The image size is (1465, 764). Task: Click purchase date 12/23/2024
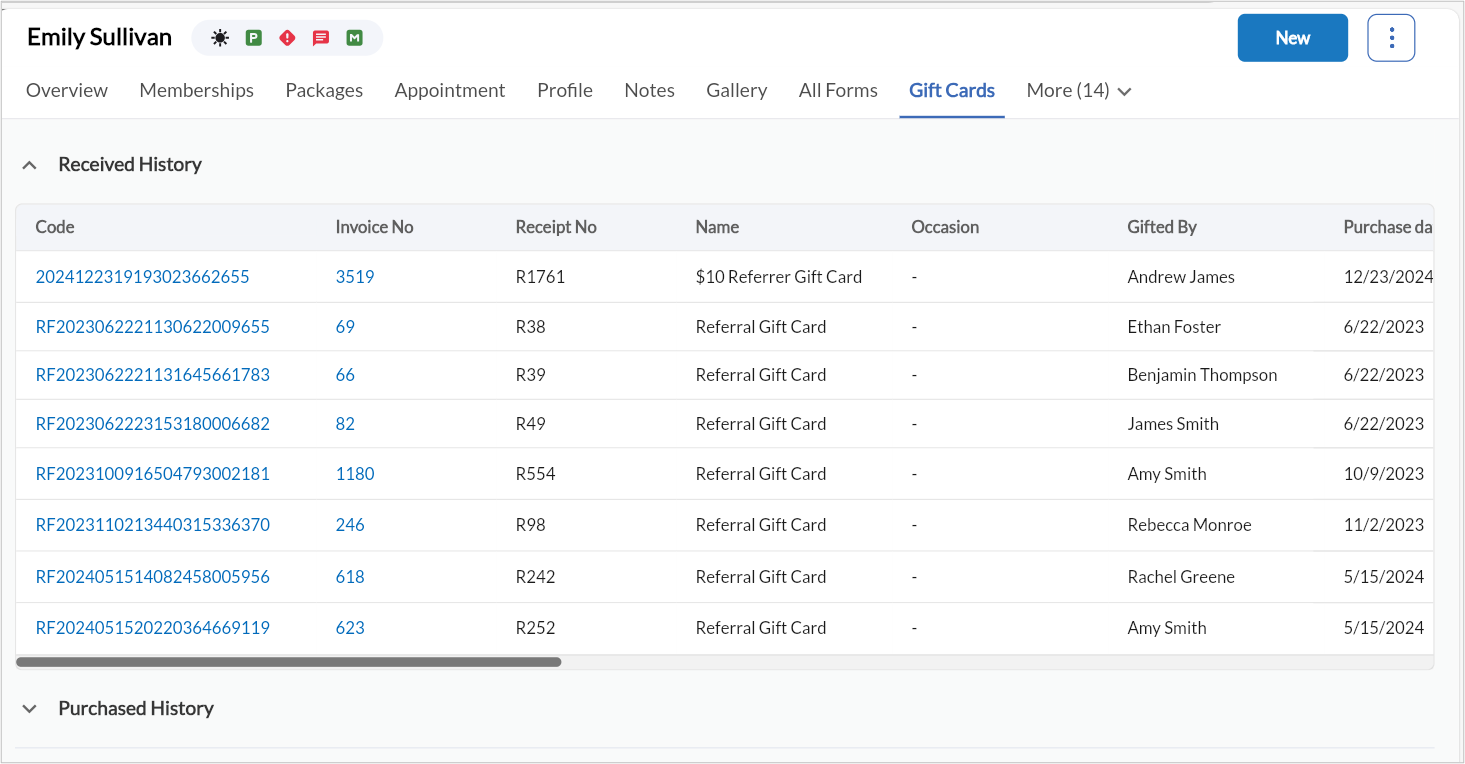1388,277
